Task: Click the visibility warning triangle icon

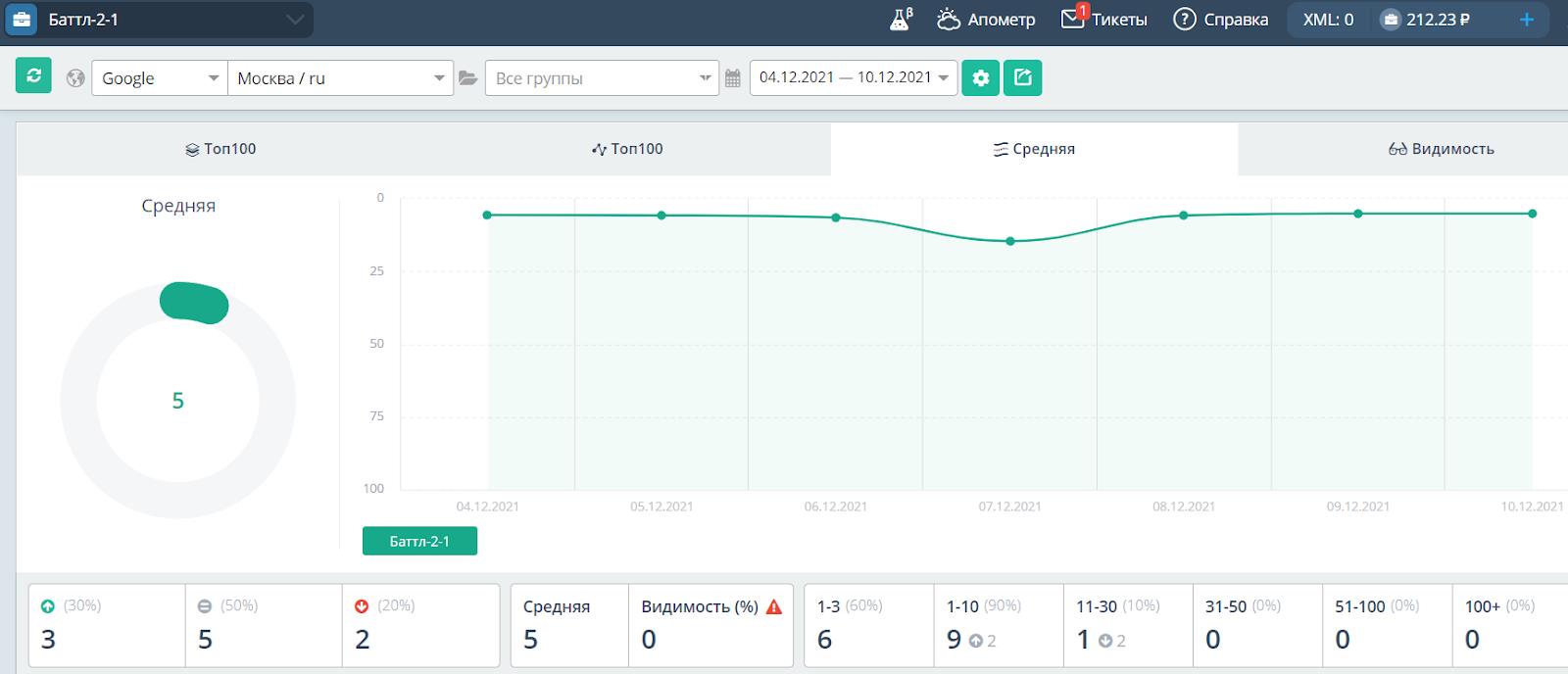Action: (x=774, y=607)
